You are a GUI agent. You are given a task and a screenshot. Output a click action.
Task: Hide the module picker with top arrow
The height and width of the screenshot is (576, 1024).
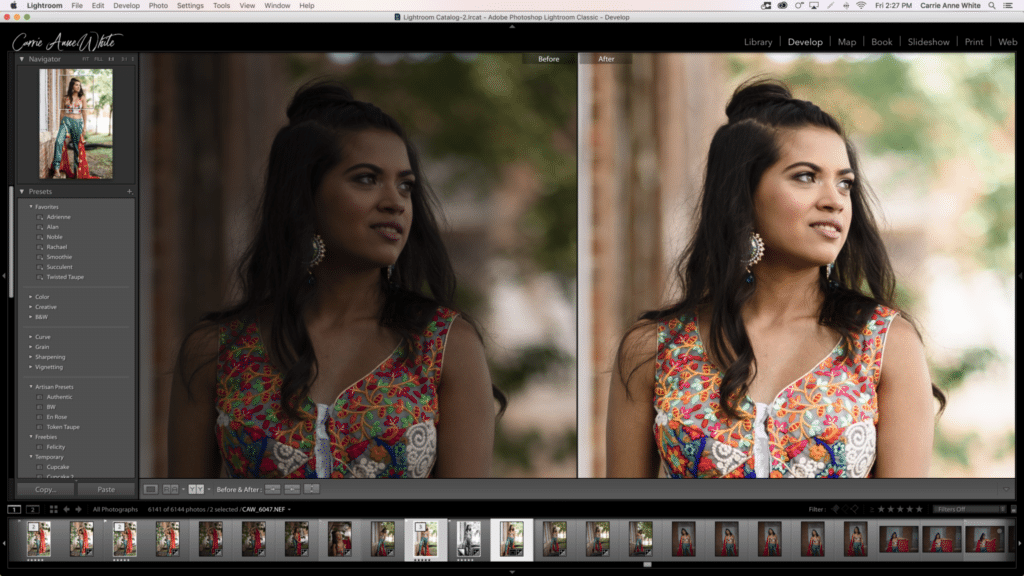(x=512, y=27)
